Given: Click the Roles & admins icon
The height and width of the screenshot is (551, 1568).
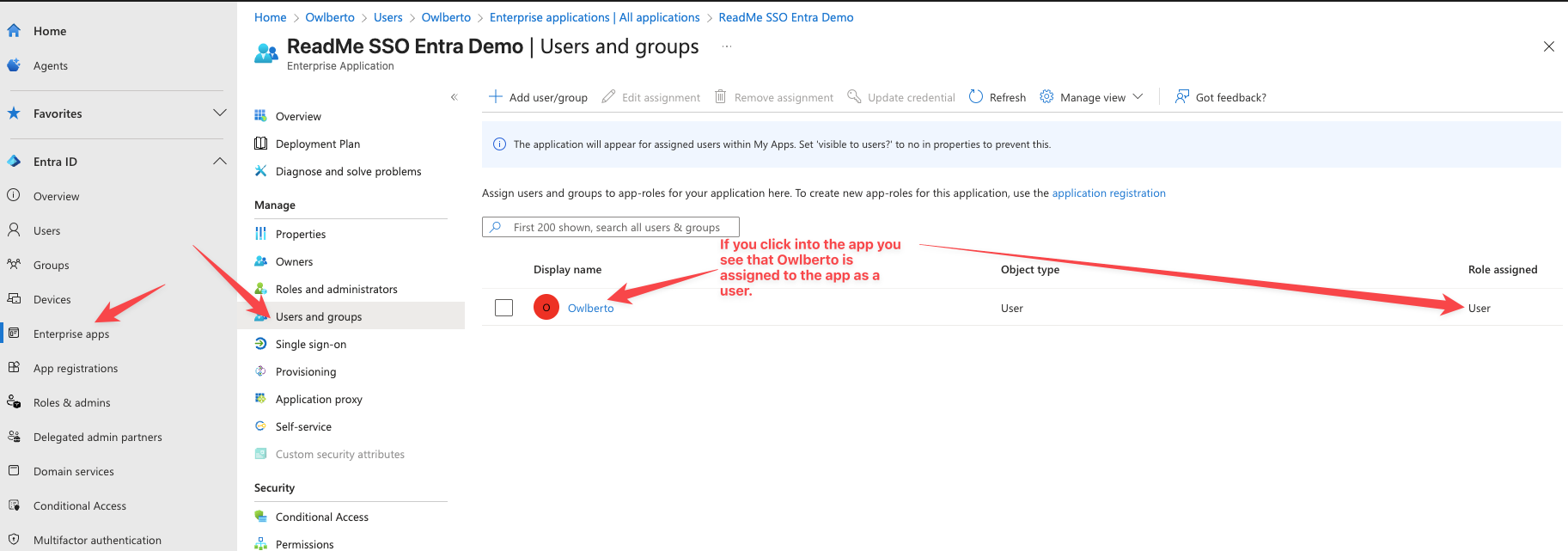Looking at the screenshot, I should pyautogui.click(x=14, y=402).
